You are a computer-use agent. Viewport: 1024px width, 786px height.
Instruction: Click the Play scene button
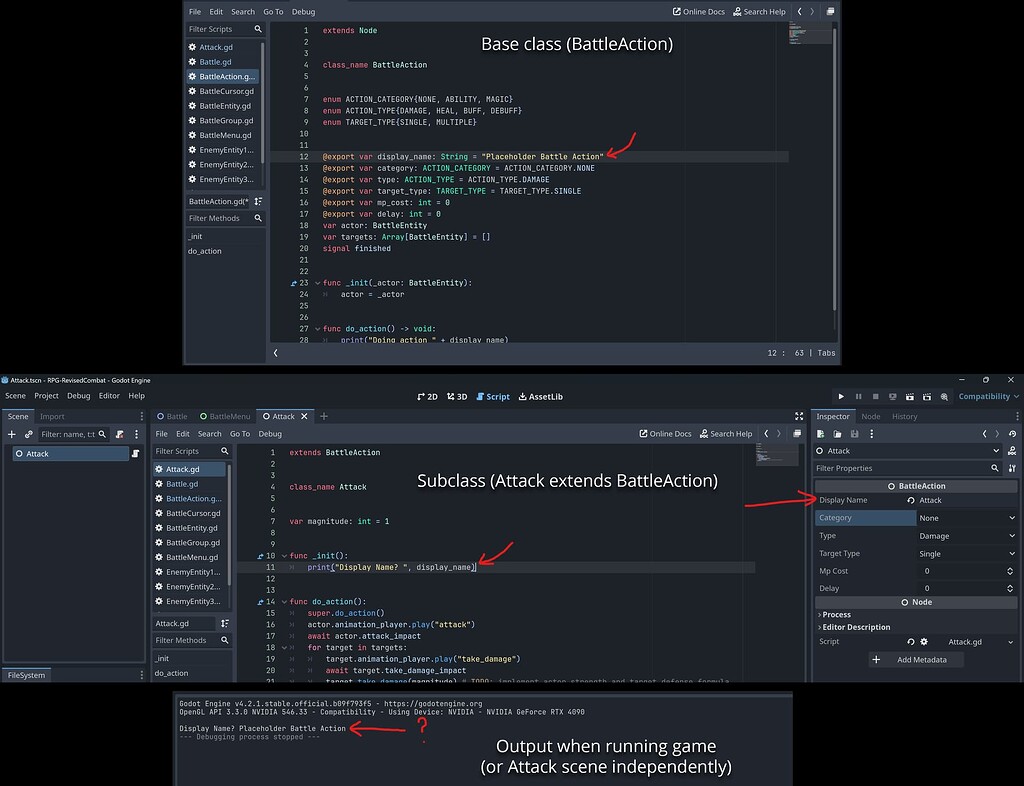[x=910, y=396]
